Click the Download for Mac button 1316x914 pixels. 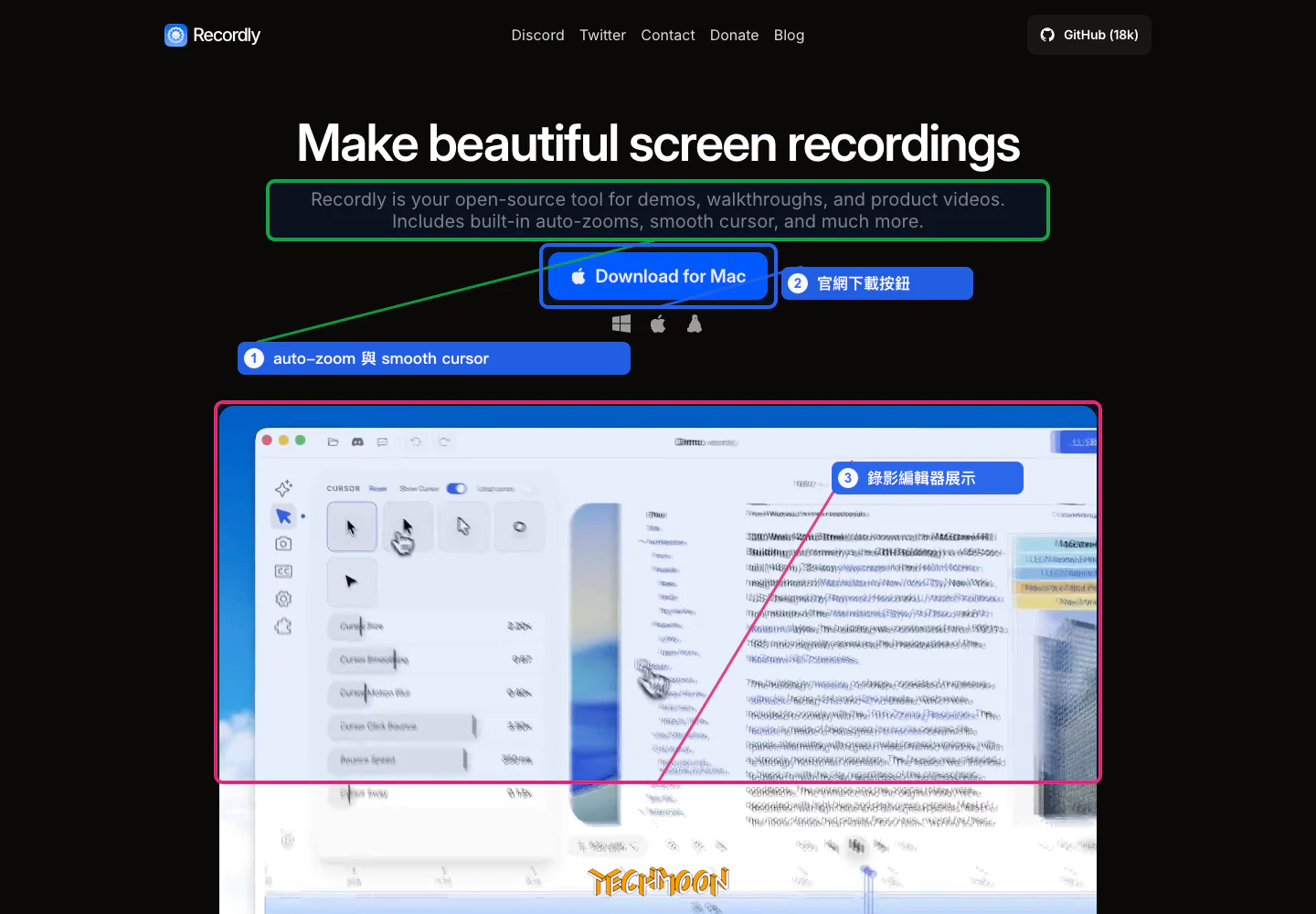click(x=658, y=276)
